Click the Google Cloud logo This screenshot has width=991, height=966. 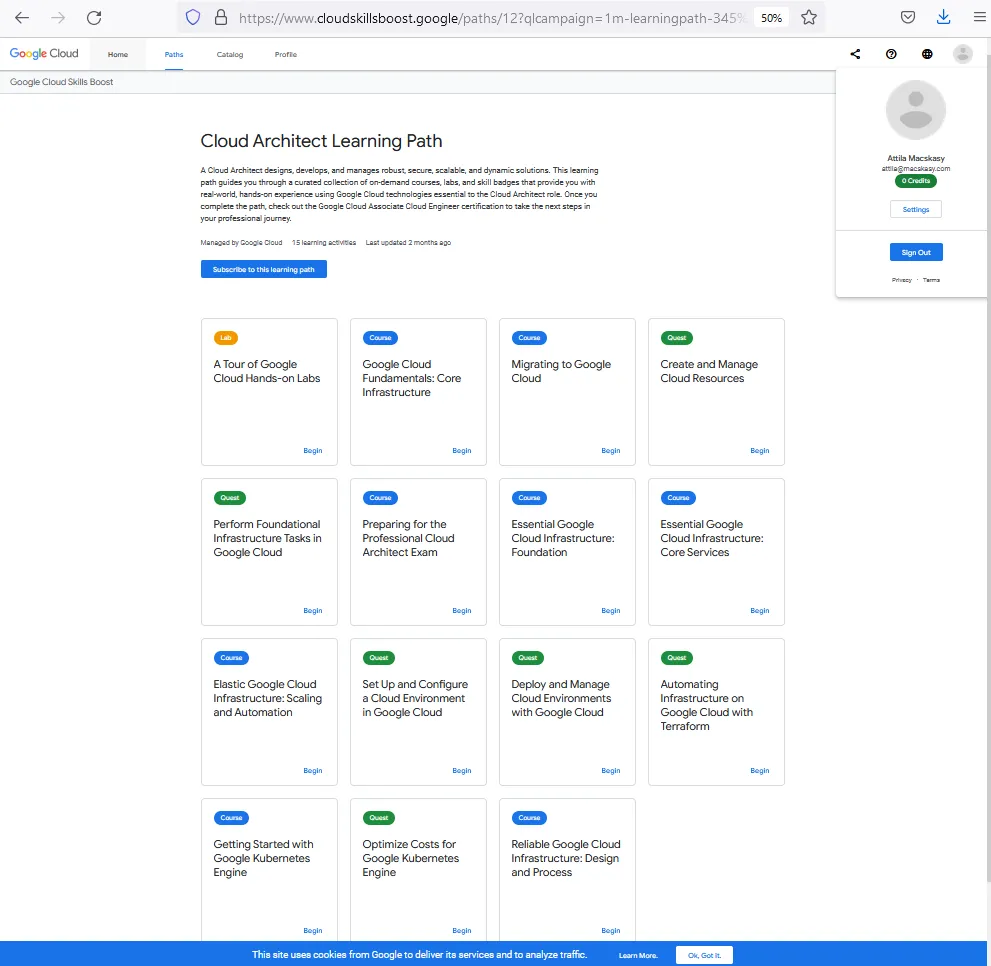[x=44, y=54]
